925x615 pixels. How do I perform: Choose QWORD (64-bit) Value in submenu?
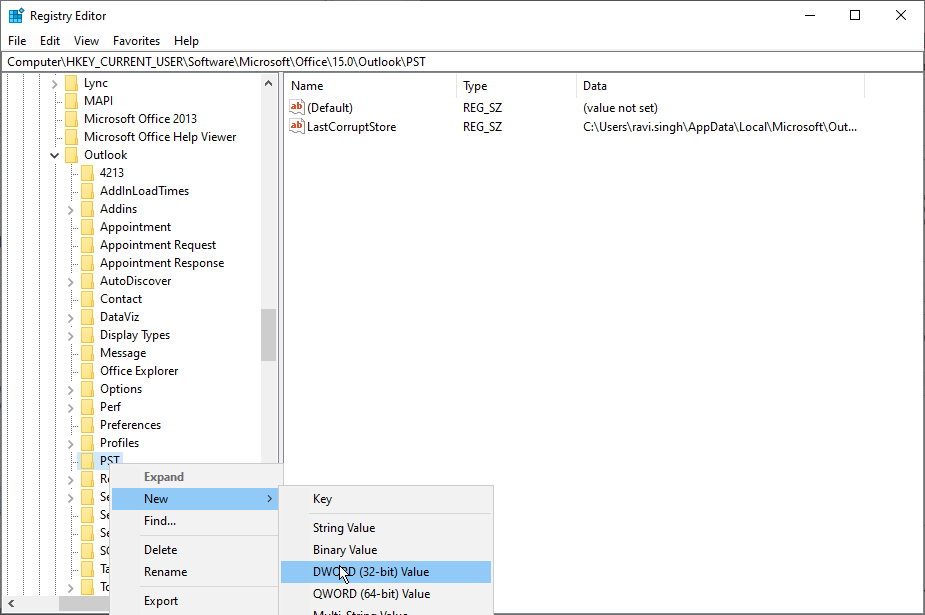coord(386,594)
